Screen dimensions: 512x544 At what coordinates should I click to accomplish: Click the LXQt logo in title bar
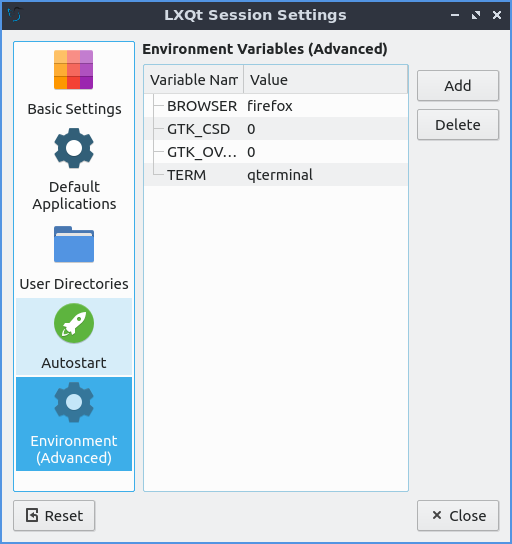click(x=15, y=15)
